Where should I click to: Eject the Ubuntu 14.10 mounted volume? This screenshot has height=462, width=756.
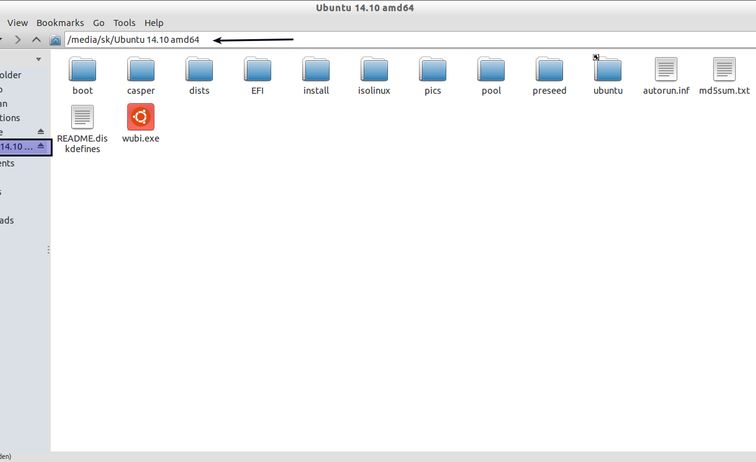(41, 147)
